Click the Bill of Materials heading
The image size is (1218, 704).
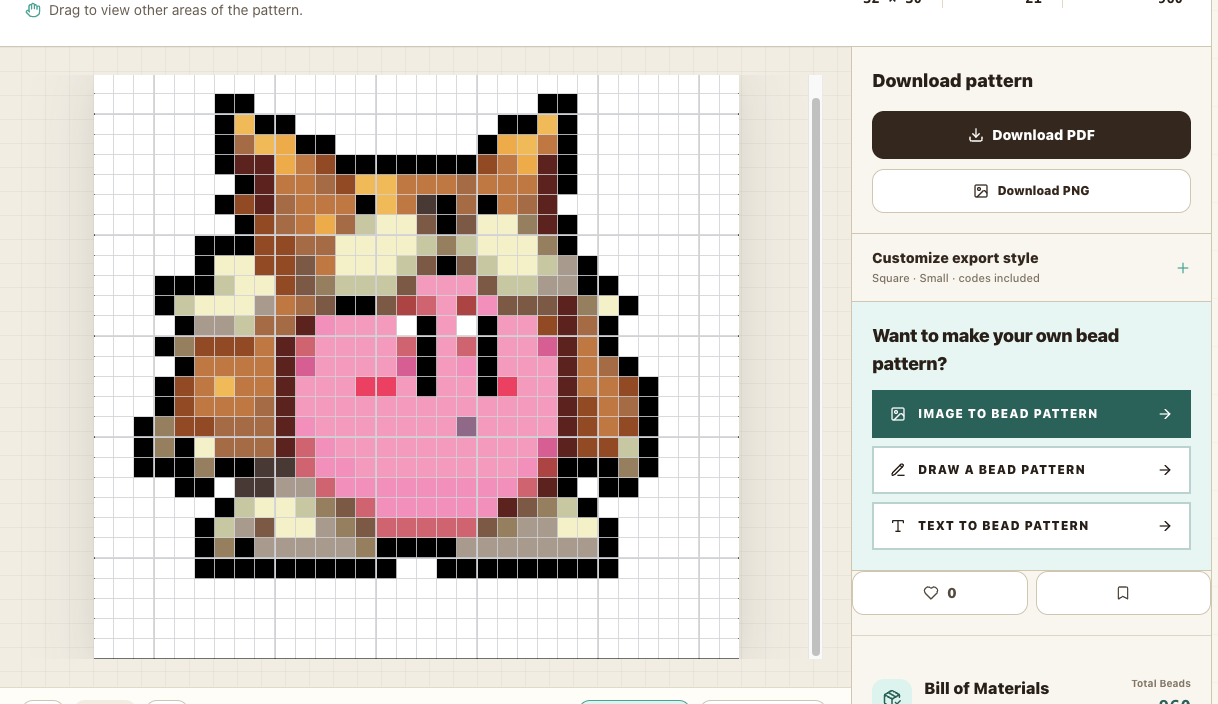coord(986,688)
